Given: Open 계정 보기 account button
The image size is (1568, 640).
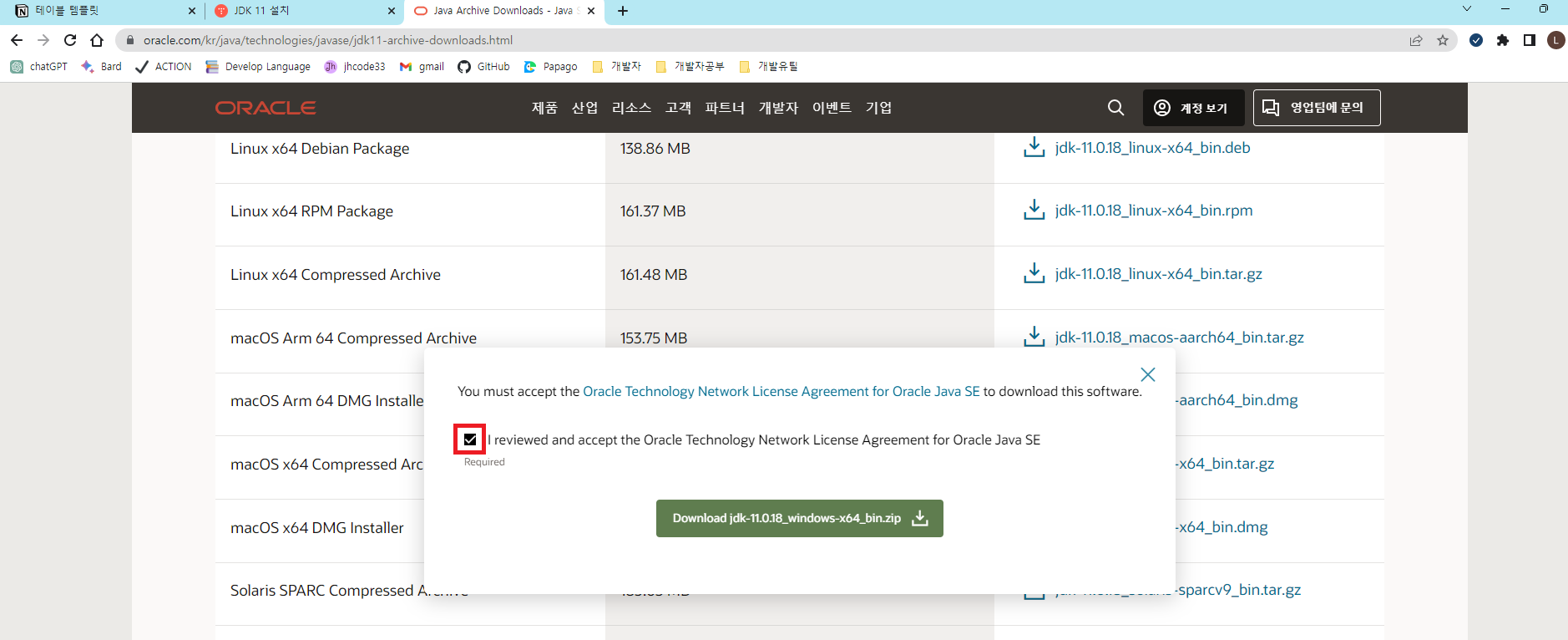Looking at the screenshot, I should point(1193,108).
